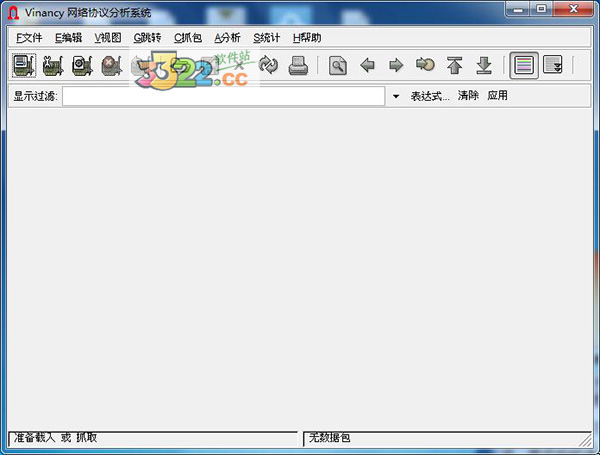Click 清除 to clear the filter
Image resolution: width=600 pixels, height=455 pixels.
[x=468, y=95]
